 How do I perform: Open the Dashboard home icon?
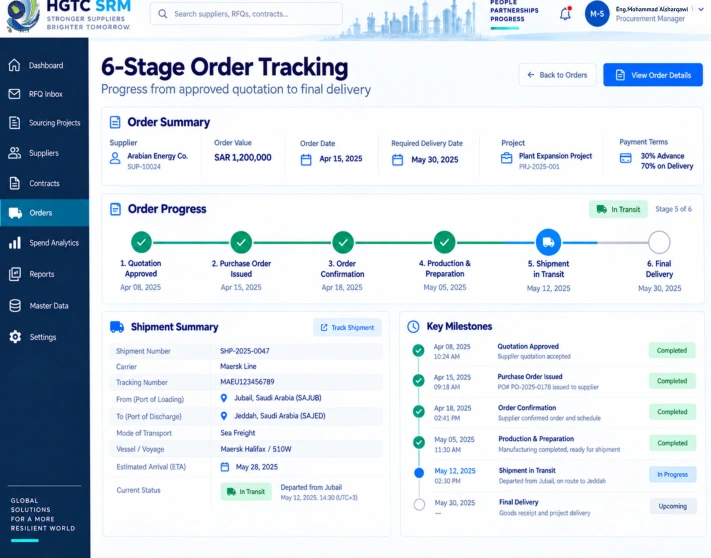tap(15, 65)
